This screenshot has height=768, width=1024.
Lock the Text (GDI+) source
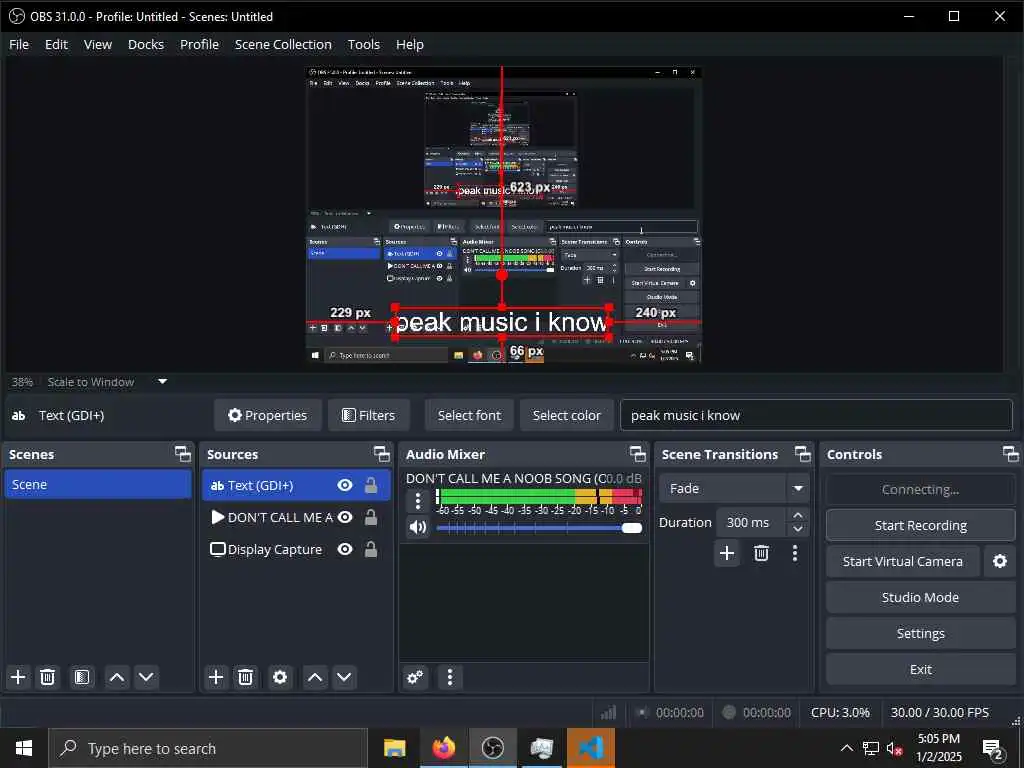point(371,485)
